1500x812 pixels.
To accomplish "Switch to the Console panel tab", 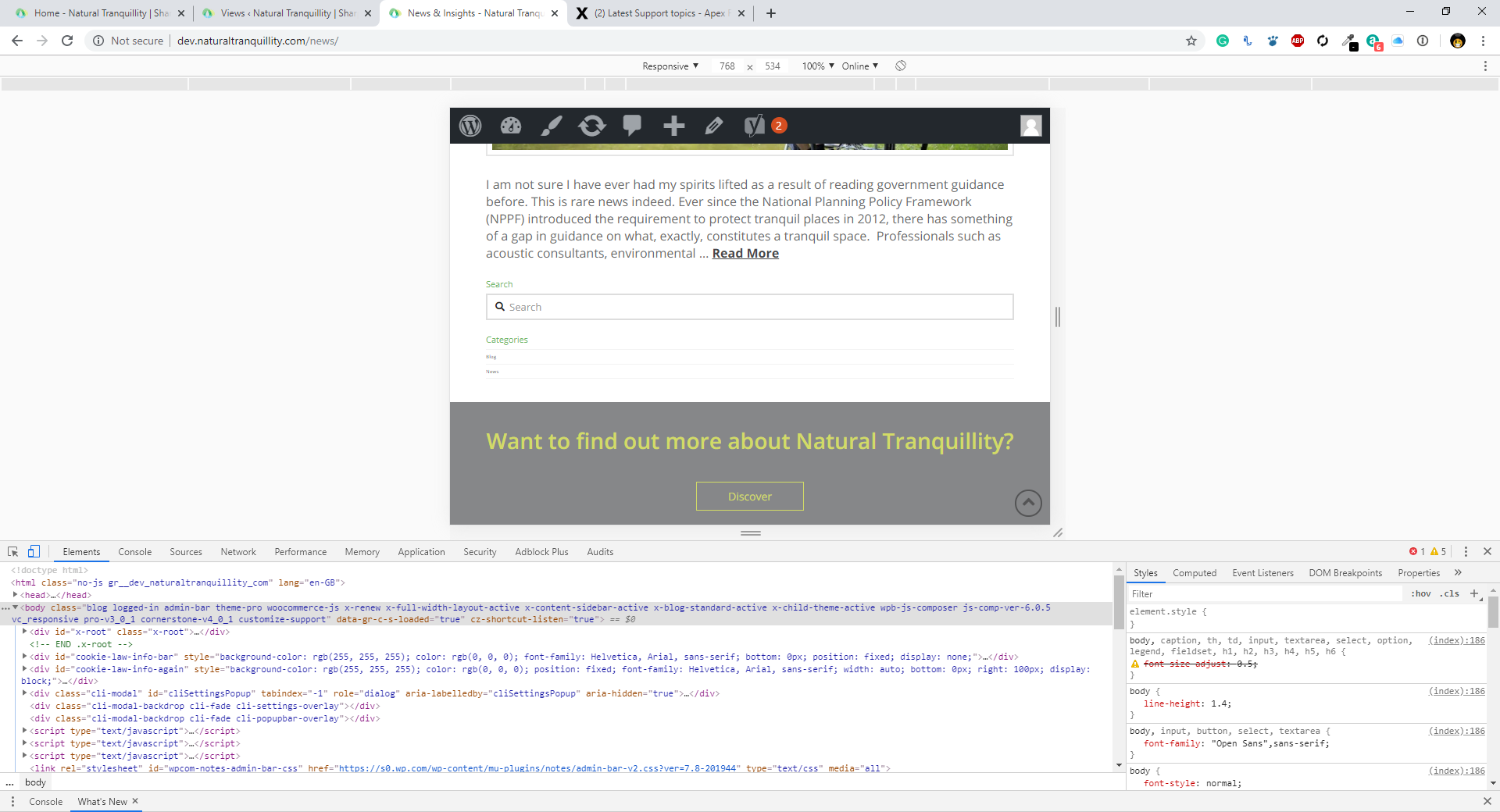I will click(x=135, y=552).
